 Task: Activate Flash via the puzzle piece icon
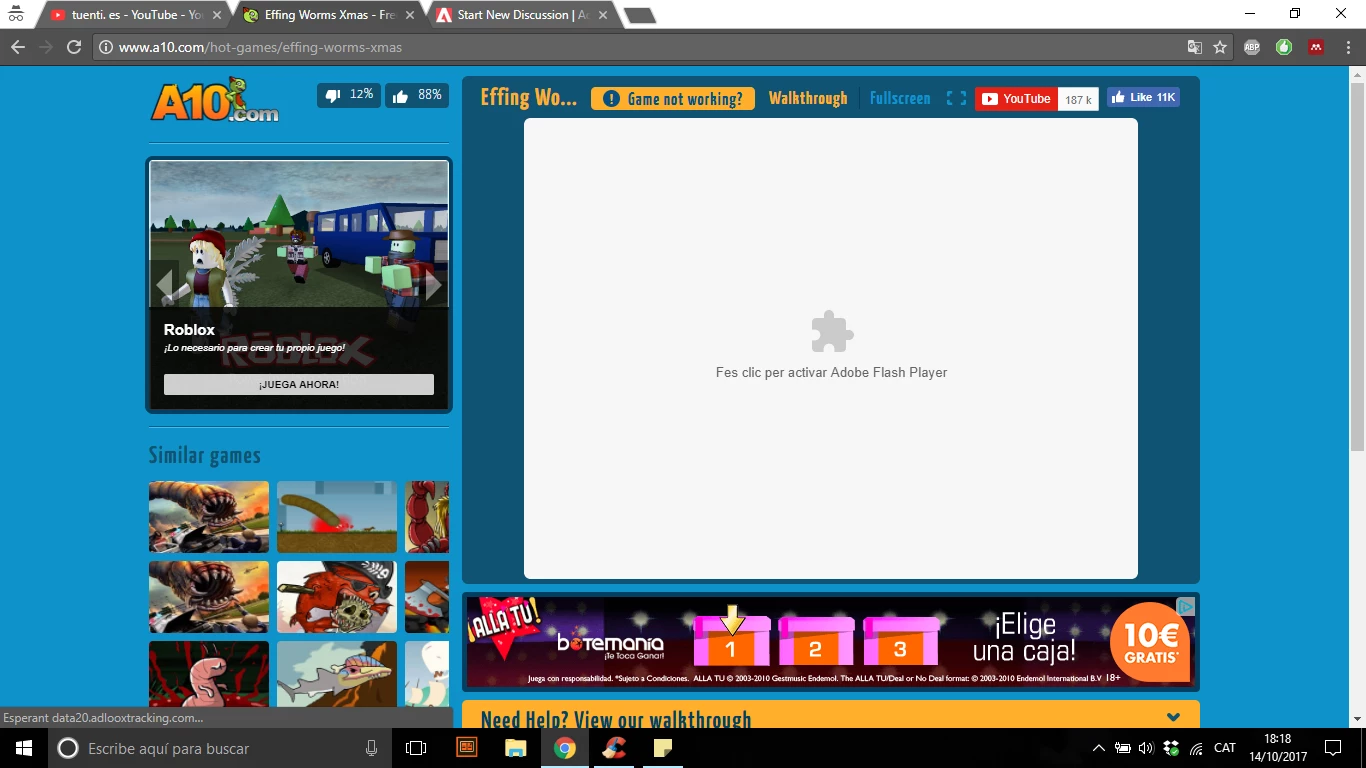point(831,332)
